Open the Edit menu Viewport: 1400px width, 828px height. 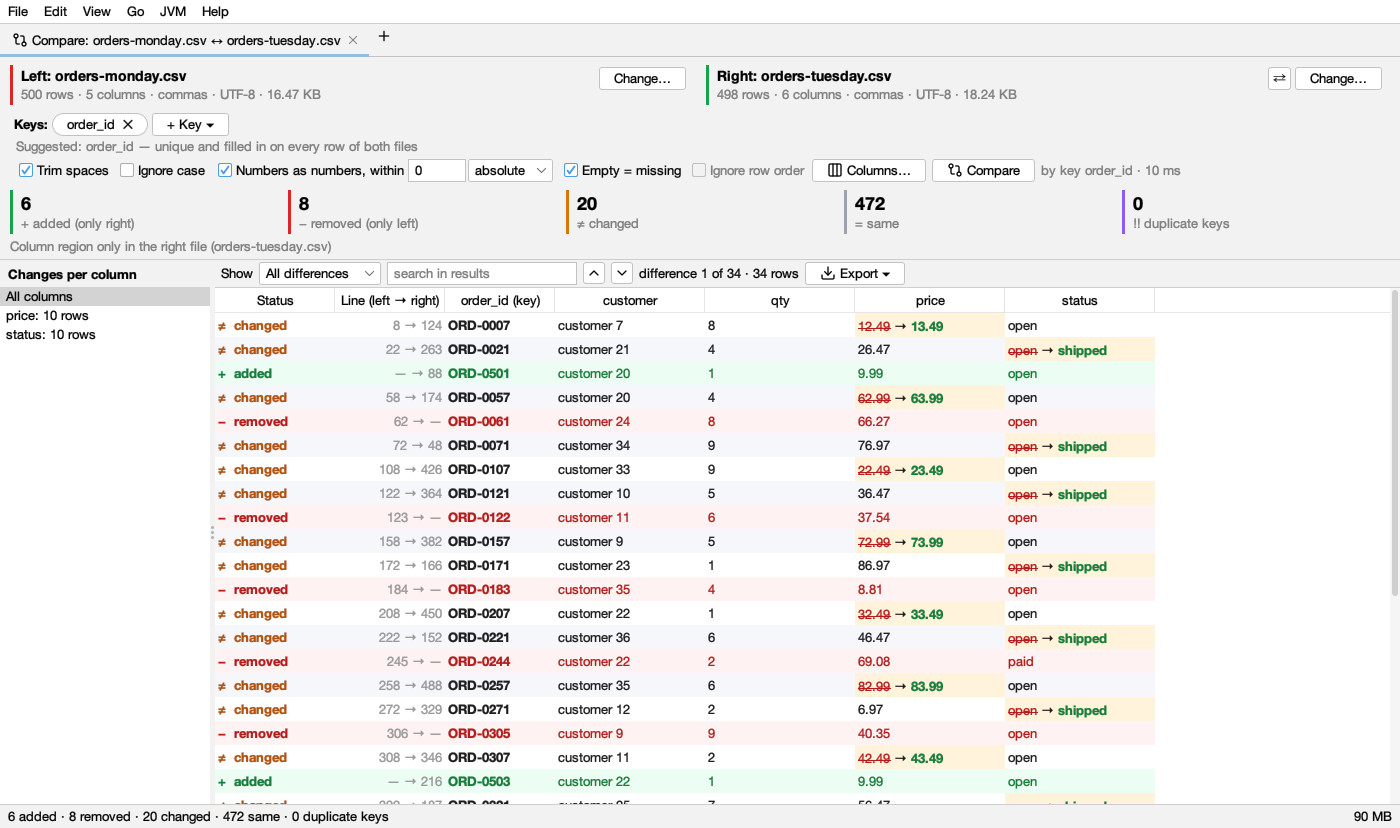[x=55, y=11]
